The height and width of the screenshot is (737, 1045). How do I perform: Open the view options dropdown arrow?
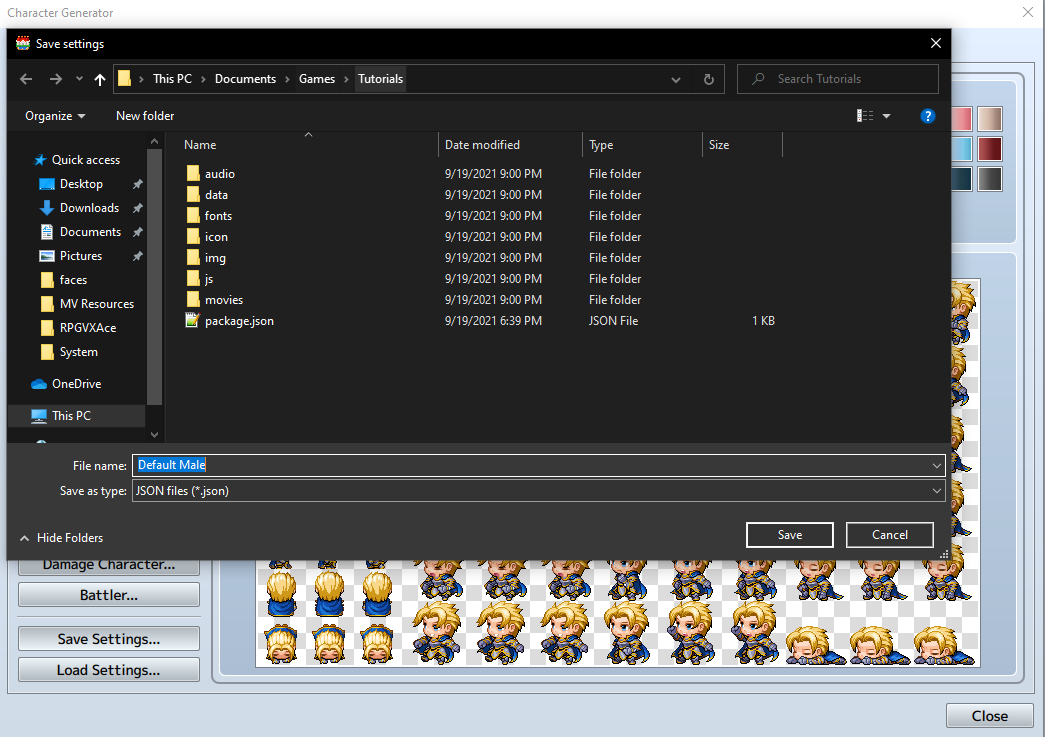(x=886, y=116)
